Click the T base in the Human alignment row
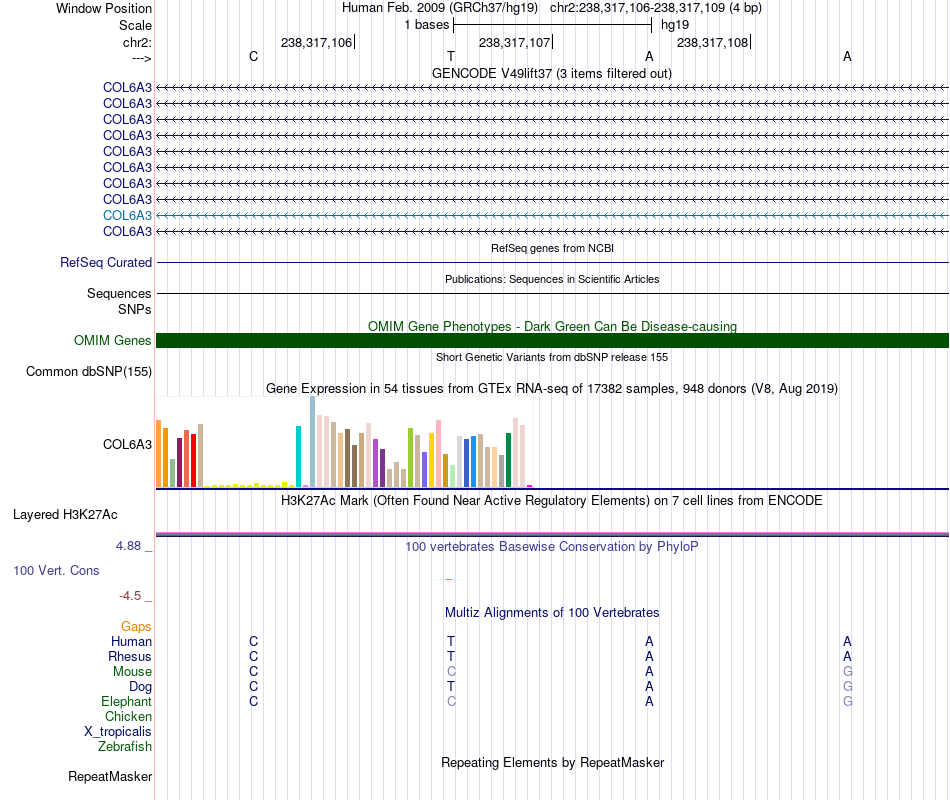The height and width of the screenshot is (800, 950). point(451,641)
